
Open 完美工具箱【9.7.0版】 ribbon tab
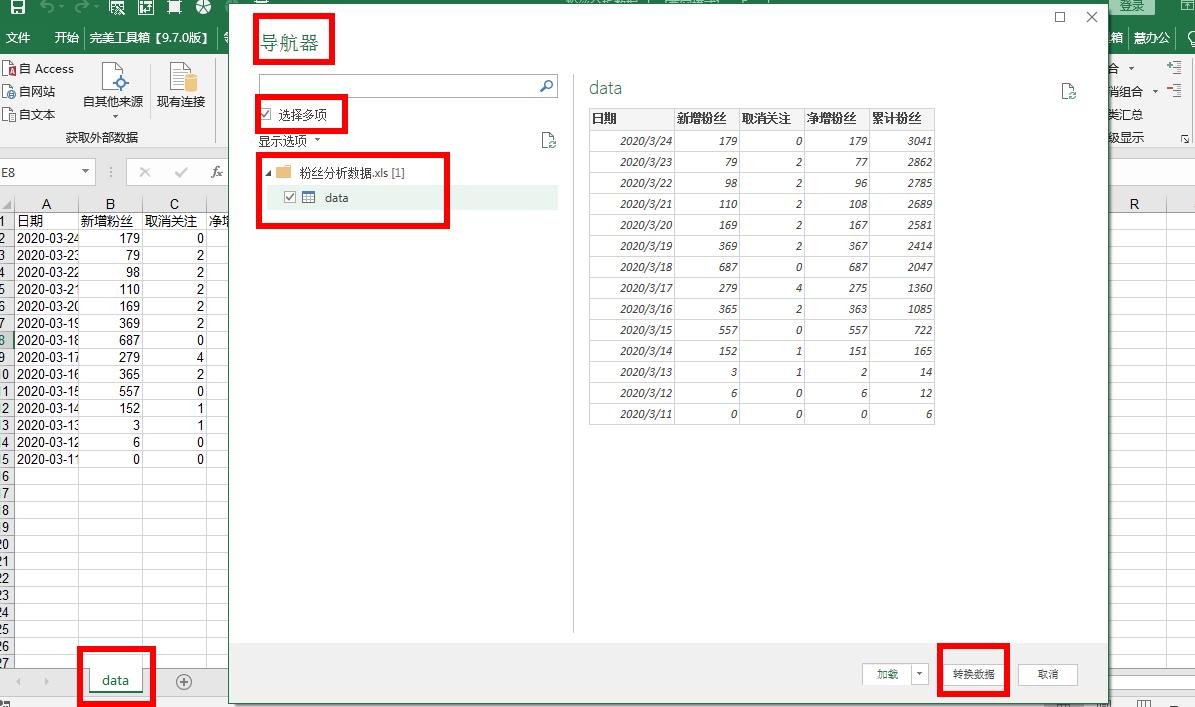149,37
